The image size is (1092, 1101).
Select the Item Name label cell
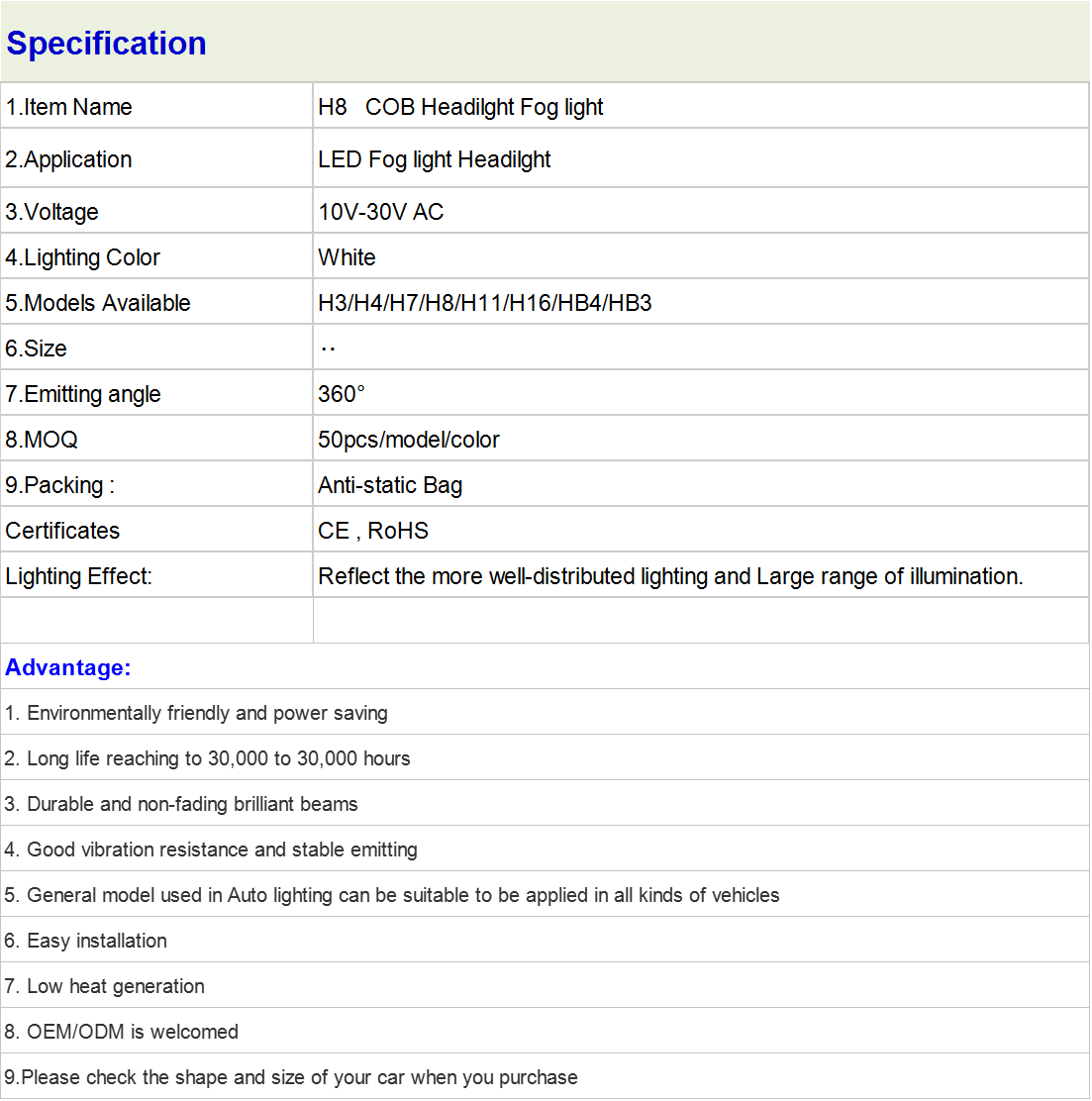point(156,107)
